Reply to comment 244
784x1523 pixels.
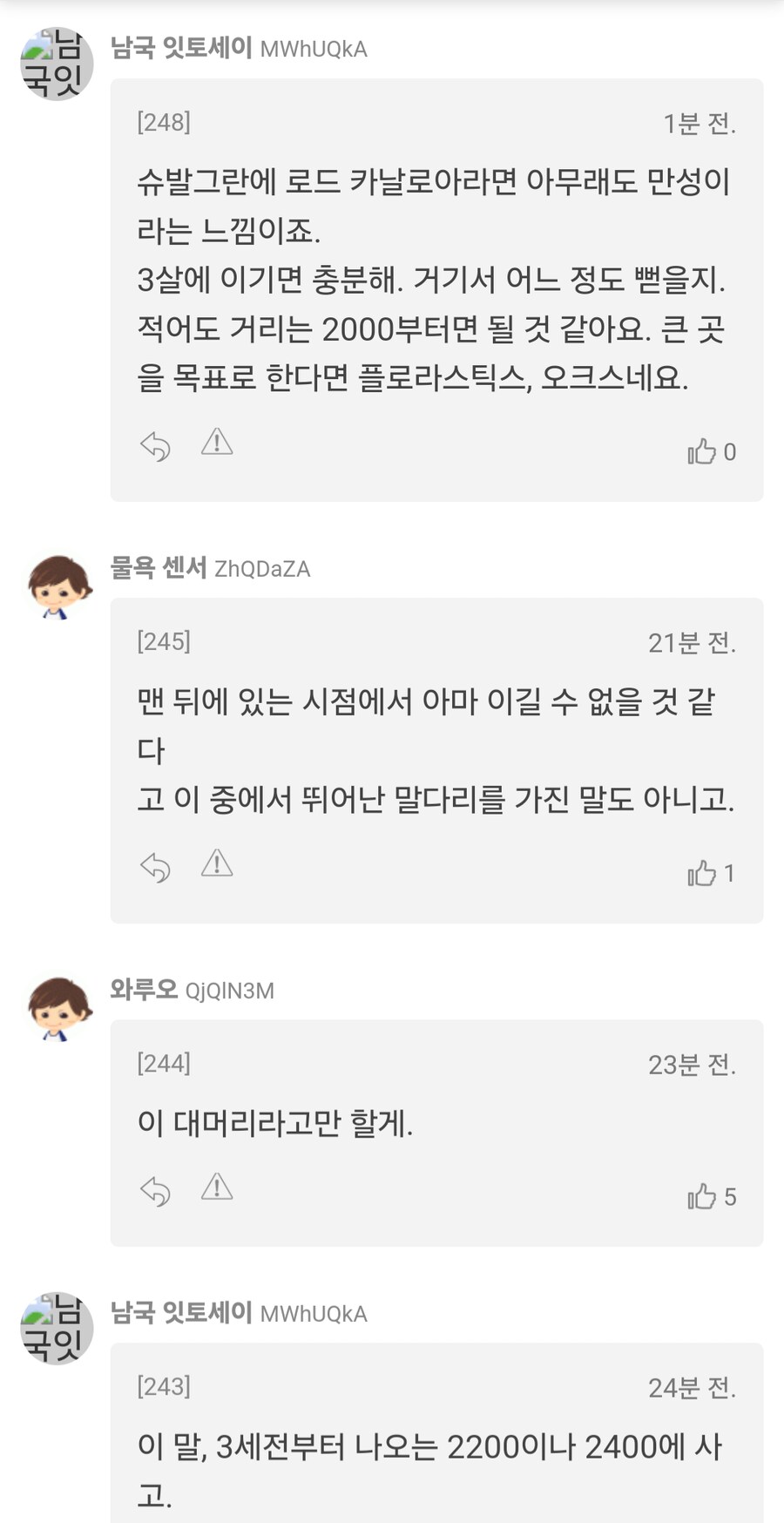click(155, 1191)
